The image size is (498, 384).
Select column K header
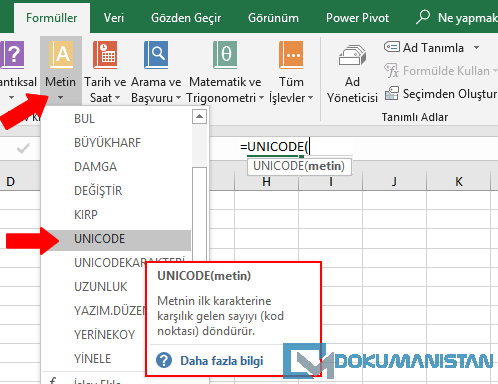459,182
